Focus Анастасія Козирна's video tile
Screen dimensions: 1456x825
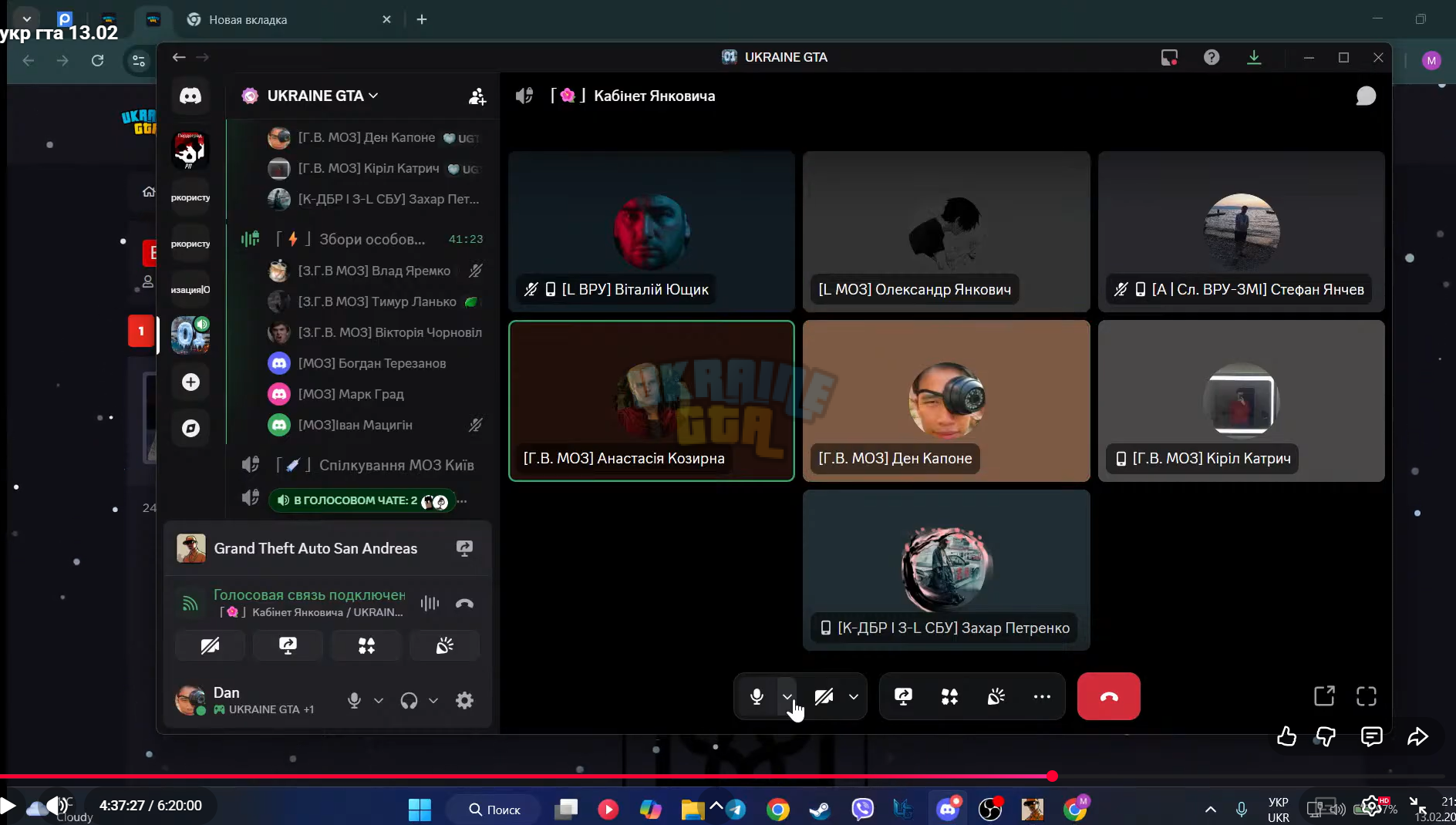point(652,401)
